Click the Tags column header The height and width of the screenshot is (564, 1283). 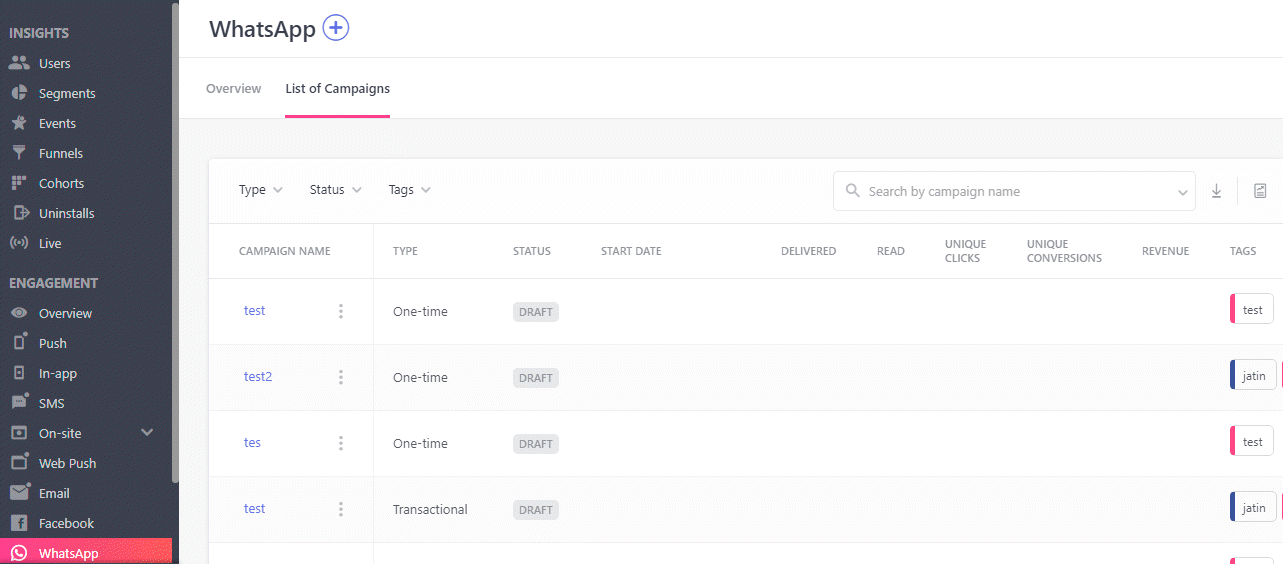[x=1243, y=251]
